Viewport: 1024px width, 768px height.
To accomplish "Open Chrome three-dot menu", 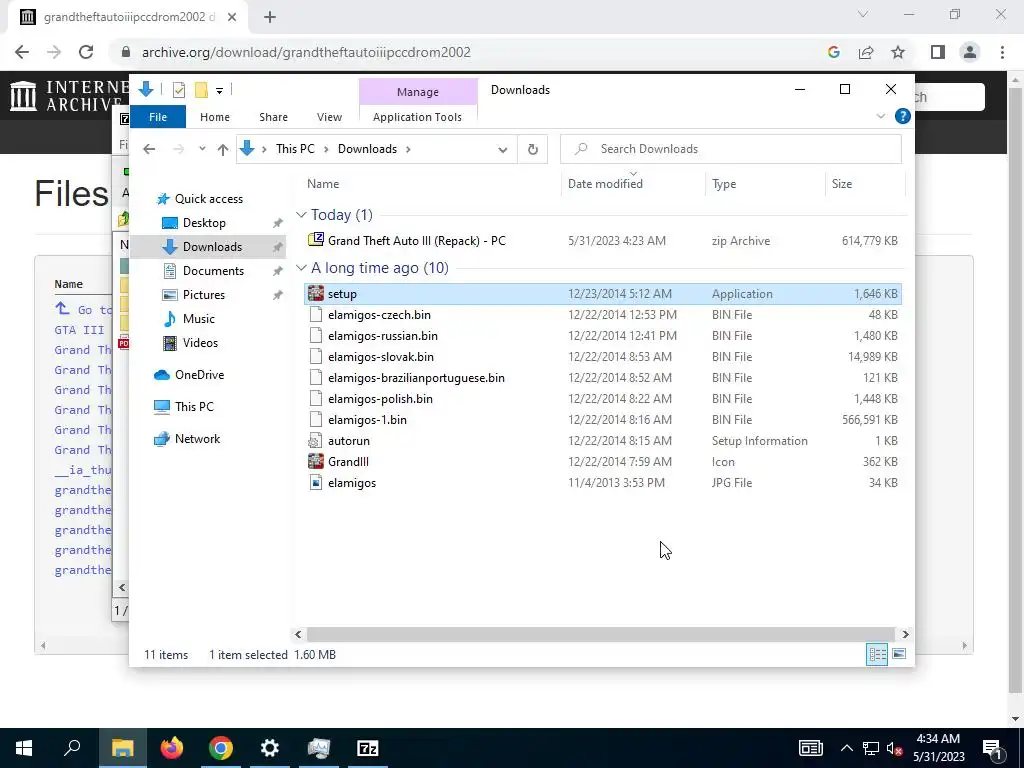I will point(1002,52).
